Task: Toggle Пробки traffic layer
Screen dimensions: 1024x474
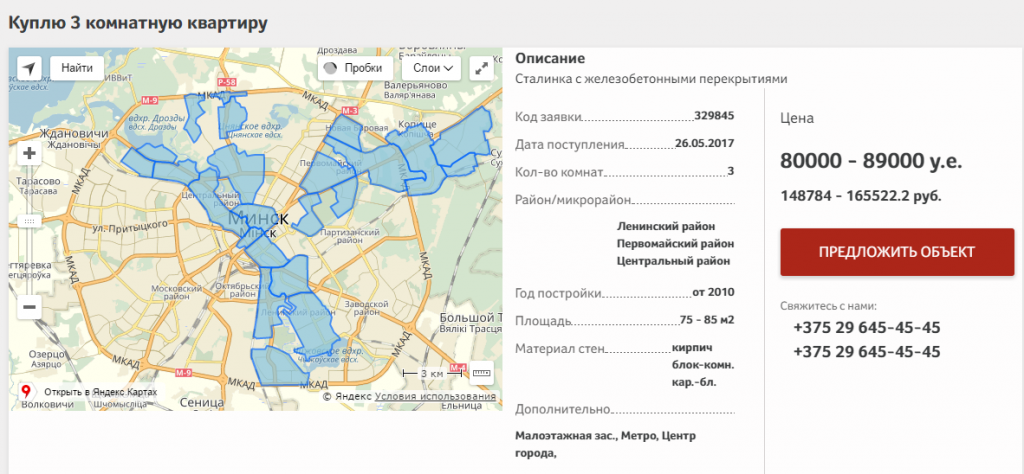Action: click(x=352, y=68)
